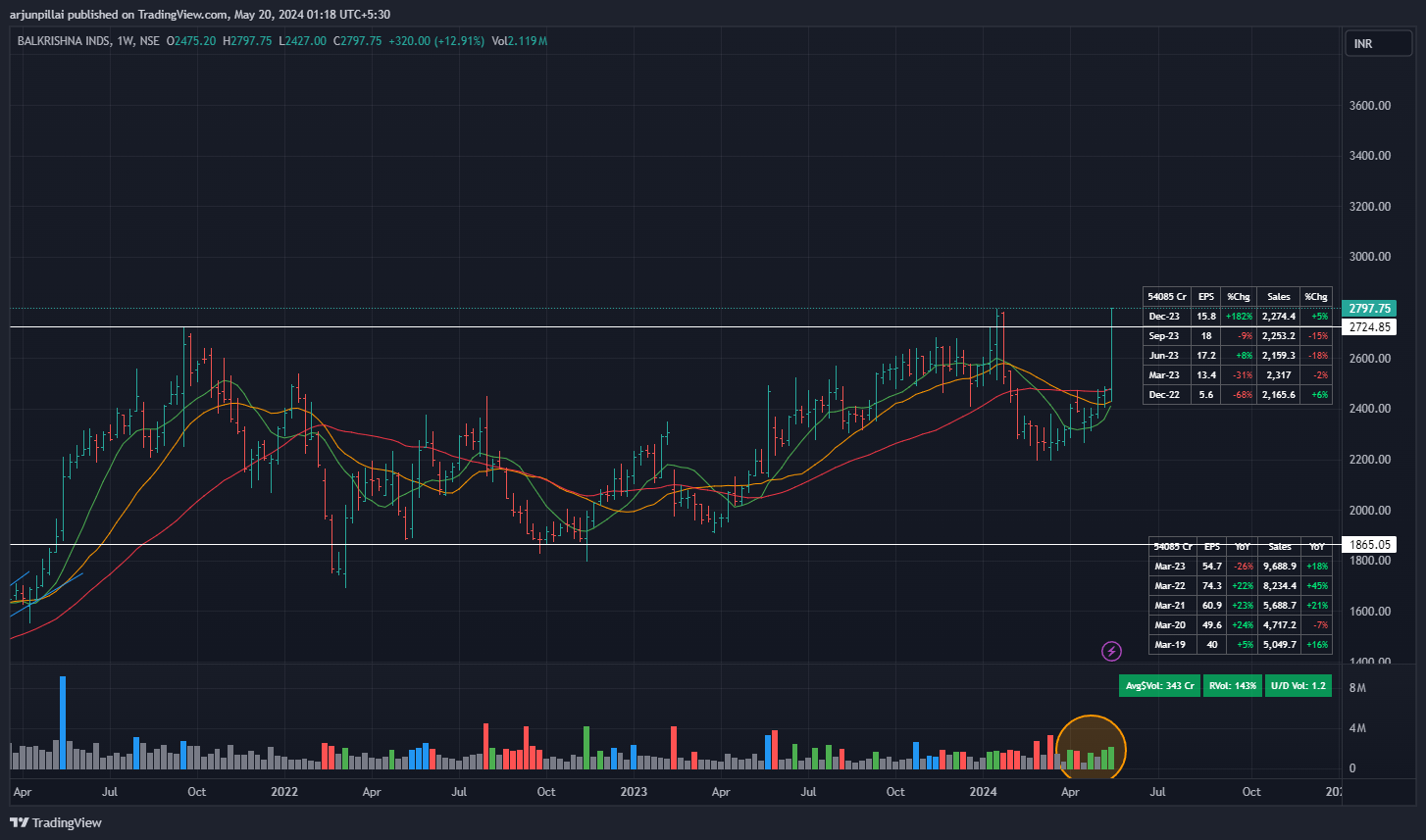This screenshot has height=840, width=1426.
Task: Select the 2,159.3 sales cell
Action: point(1279,355)
